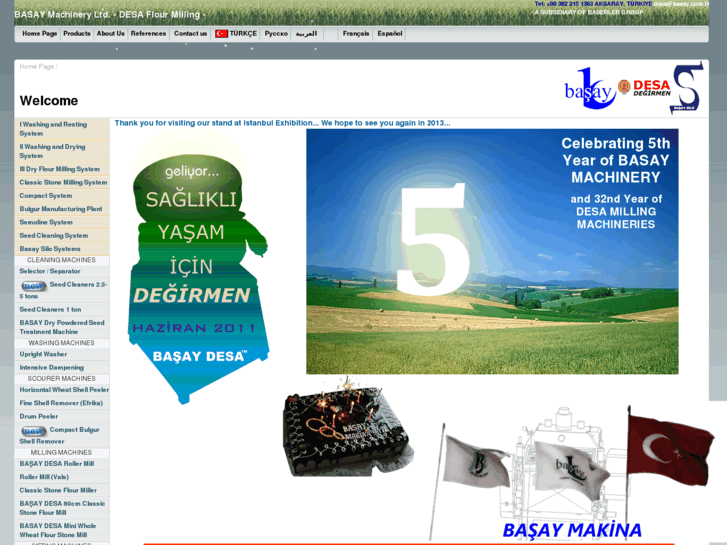
Task: Open the Home Page menu item
Action: pos(39,33)
